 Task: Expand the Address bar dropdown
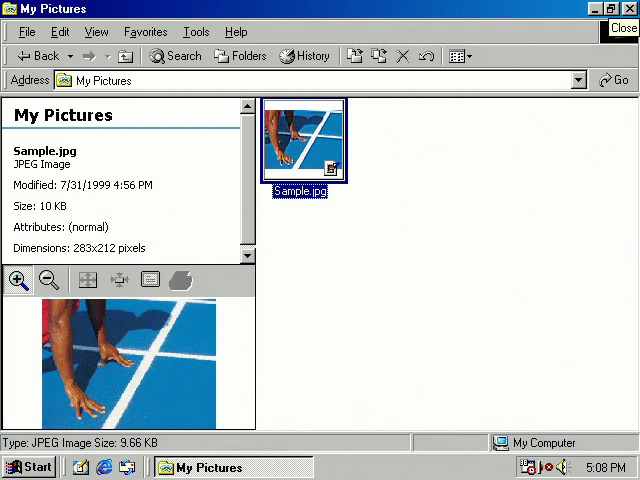pyautogui.click(x=578, y=80)
